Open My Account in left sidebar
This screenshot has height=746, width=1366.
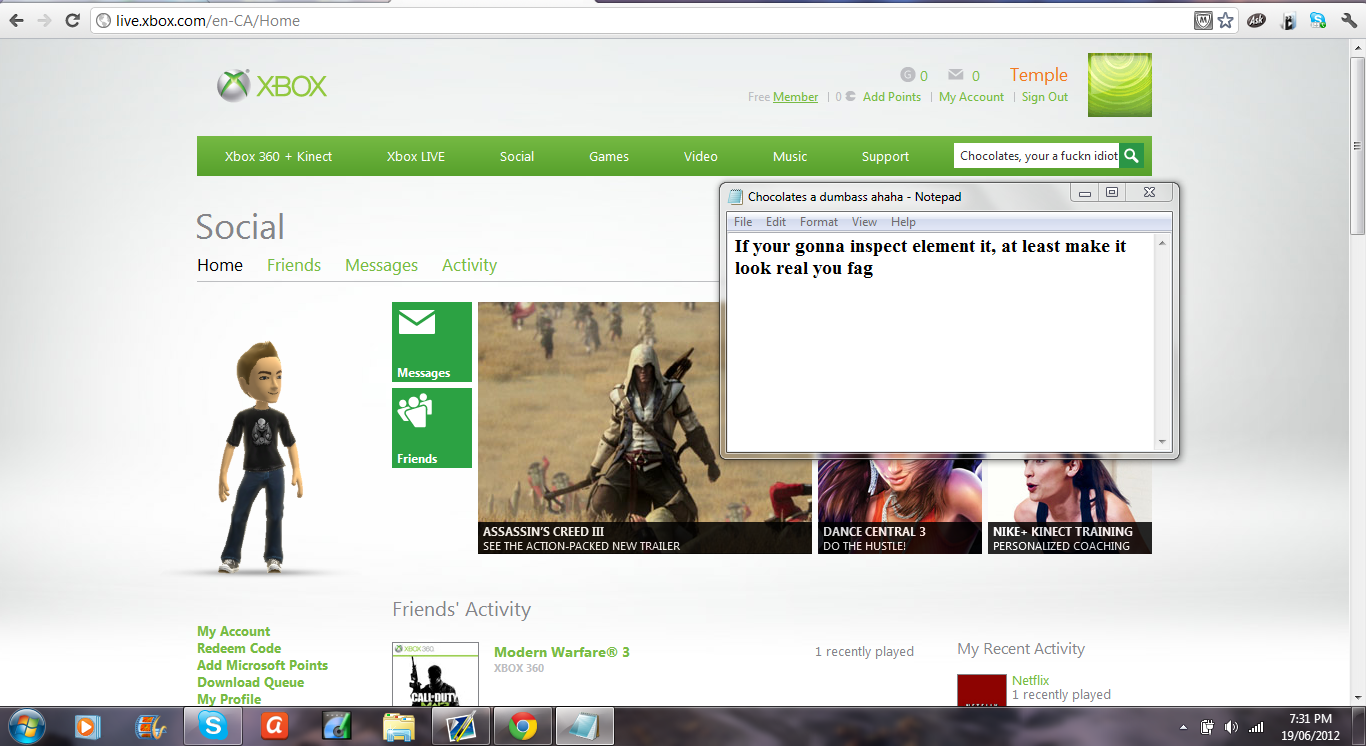pyautogui.click(x=233, y=631)
